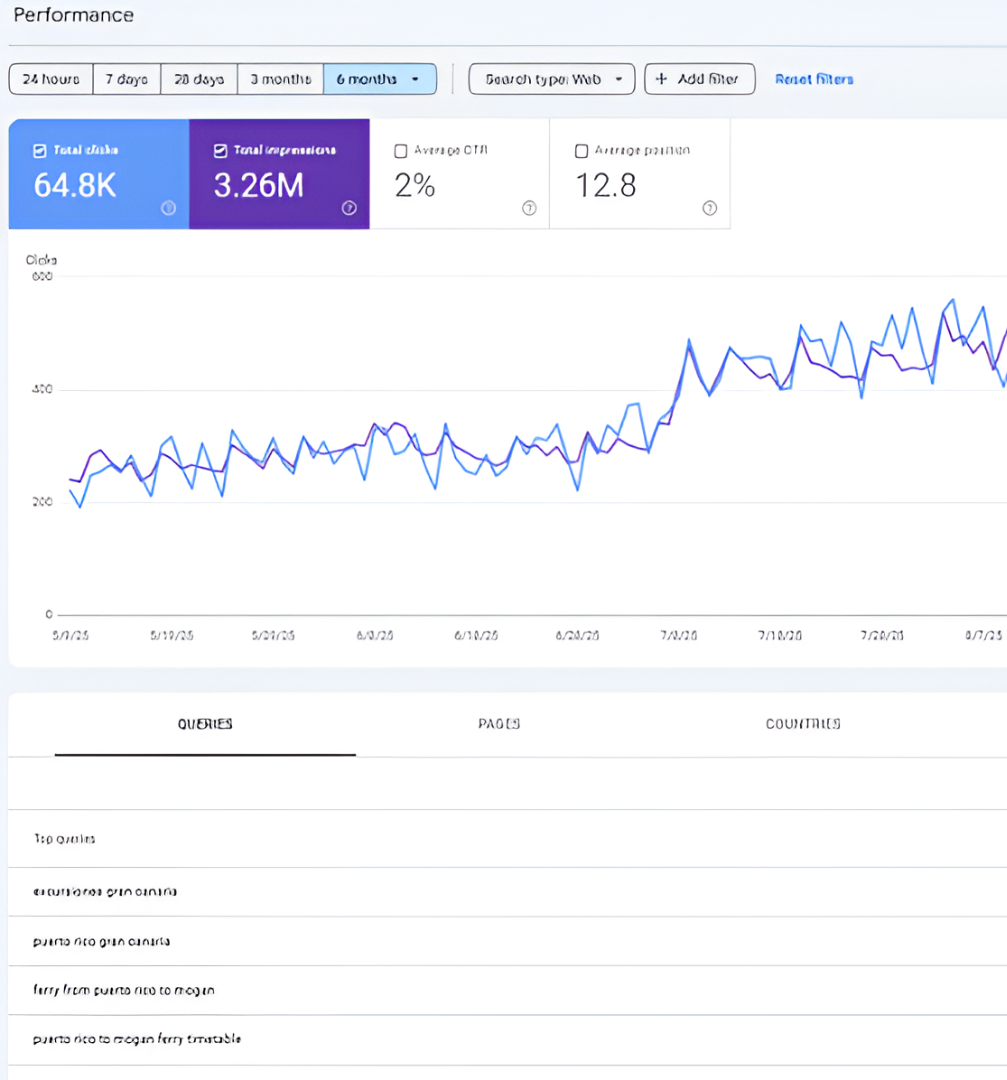Click help icon on Average position card
1007x1080 pixels.
(x=709, y=208)
